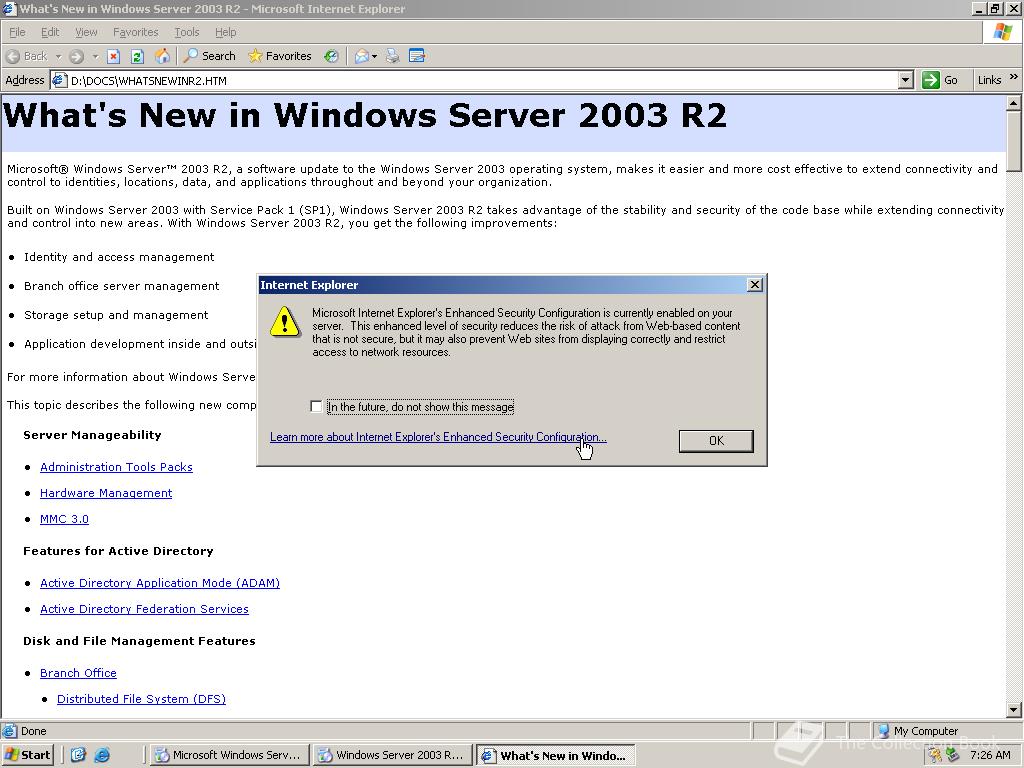Click the Stop loading icon
The width and height of the screenshot is (1024, 768).
pos(113,56)
